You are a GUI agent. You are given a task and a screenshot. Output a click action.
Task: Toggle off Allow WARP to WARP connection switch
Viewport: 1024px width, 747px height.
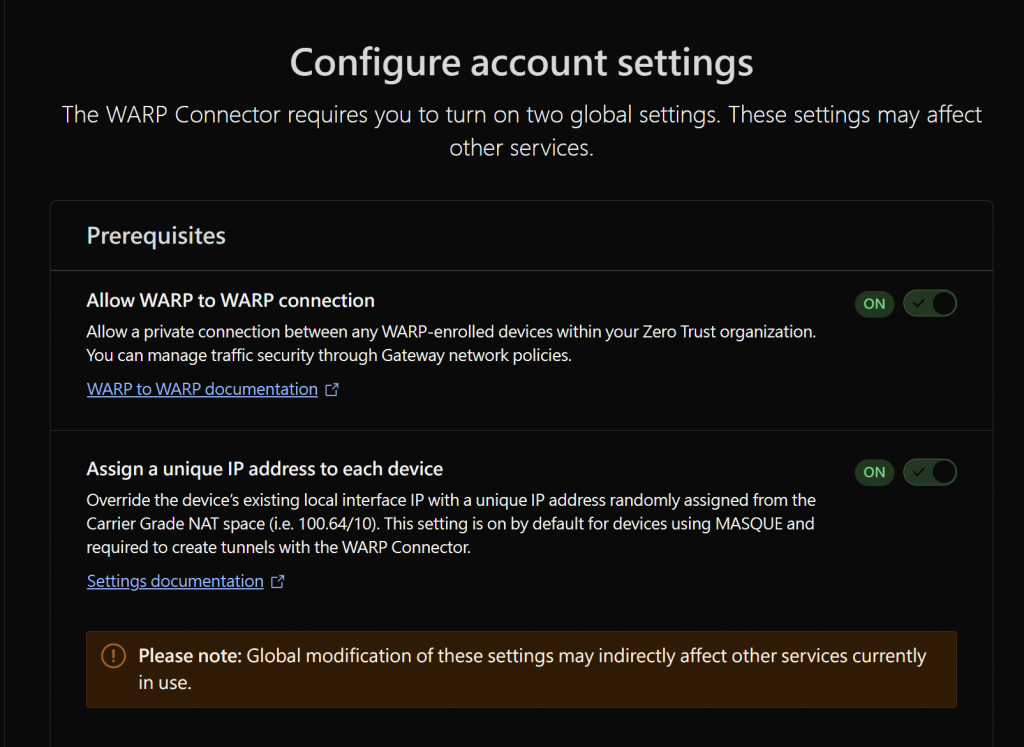tap(930, 304)
